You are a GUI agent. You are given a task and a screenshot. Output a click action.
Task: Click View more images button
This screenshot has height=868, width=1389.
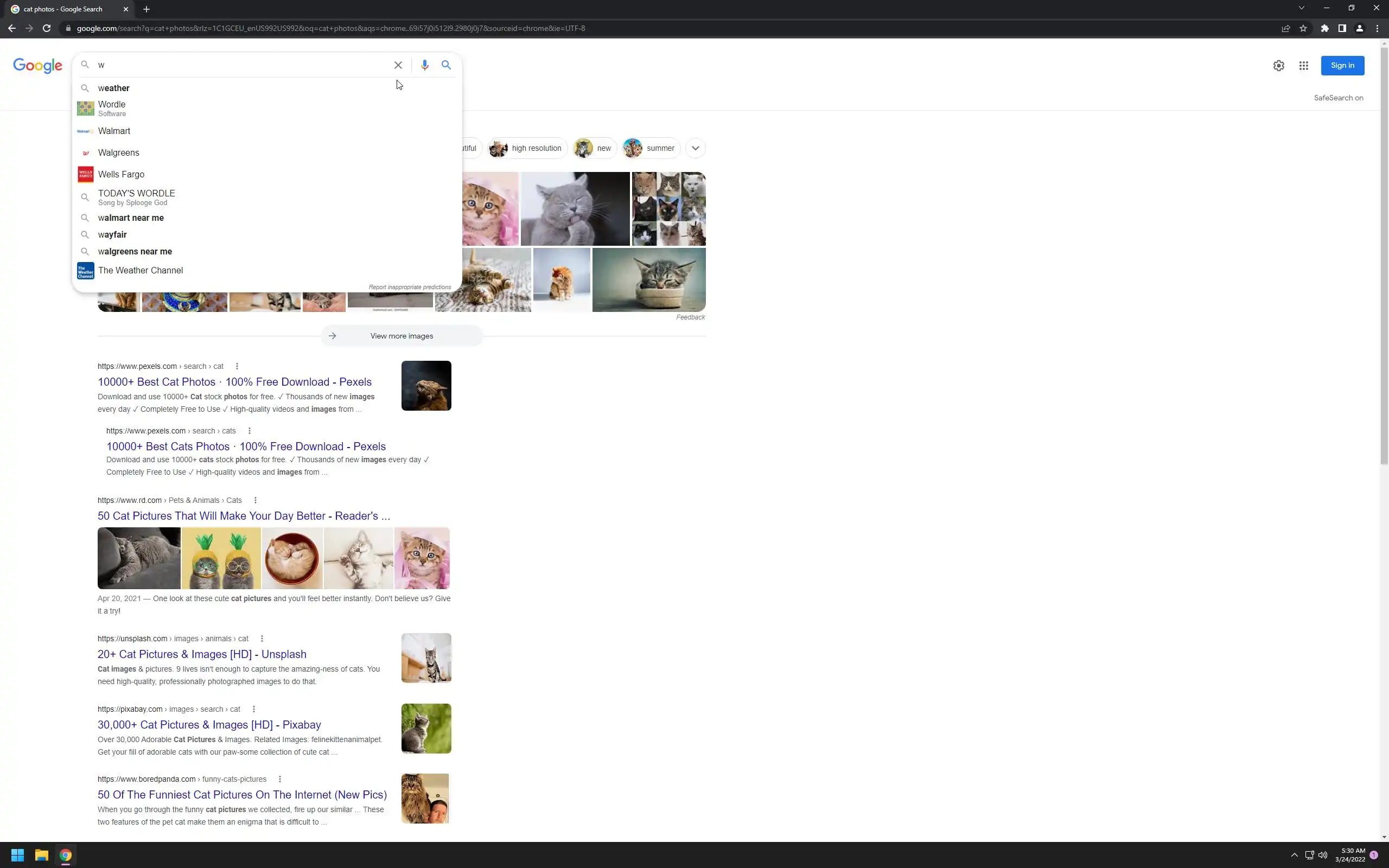coord(401,336)
